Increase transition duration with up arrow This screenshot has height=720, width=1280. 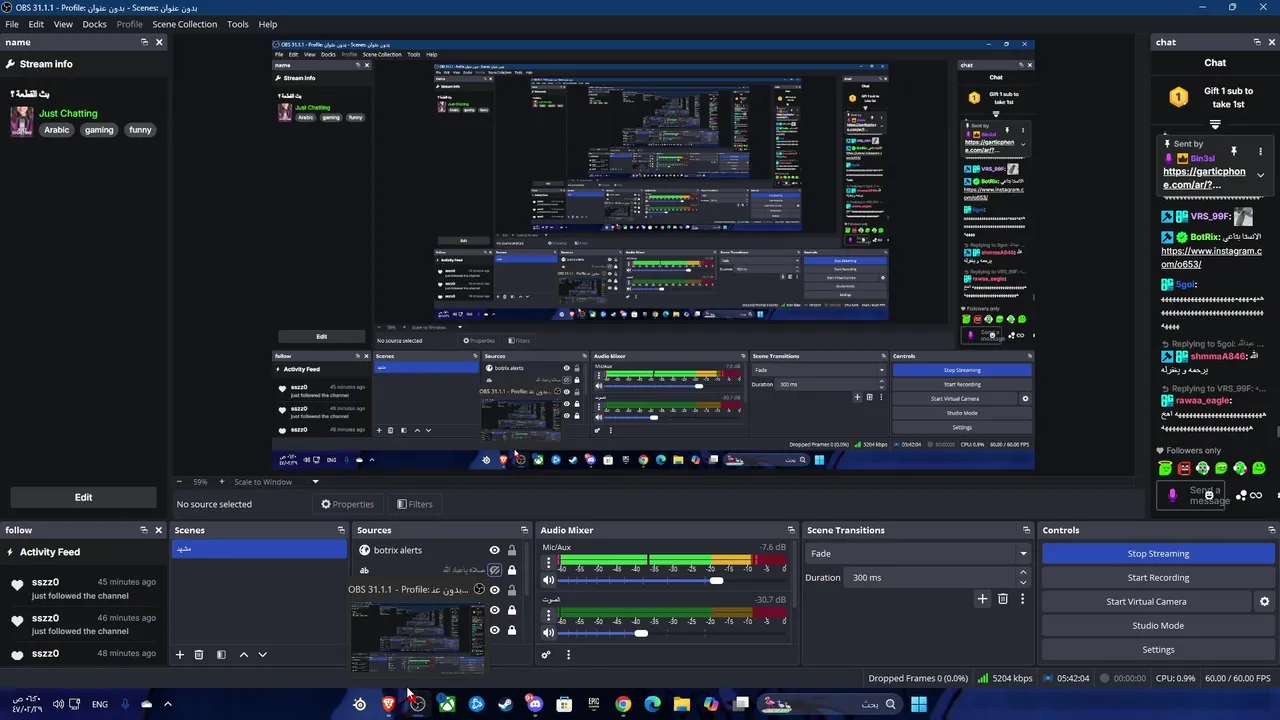1022,573
